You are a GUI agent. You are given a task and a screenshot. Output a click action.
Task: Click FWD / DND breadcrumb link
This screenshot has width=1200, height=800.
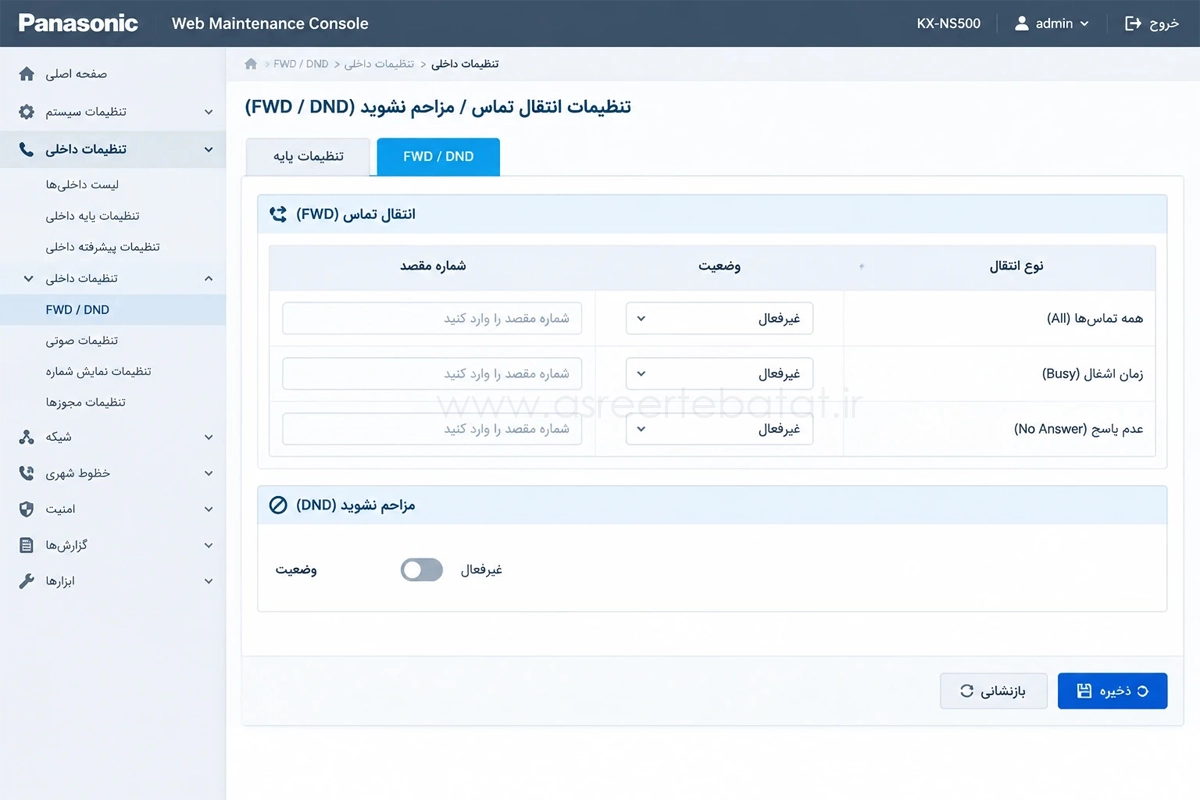[301, 64]
